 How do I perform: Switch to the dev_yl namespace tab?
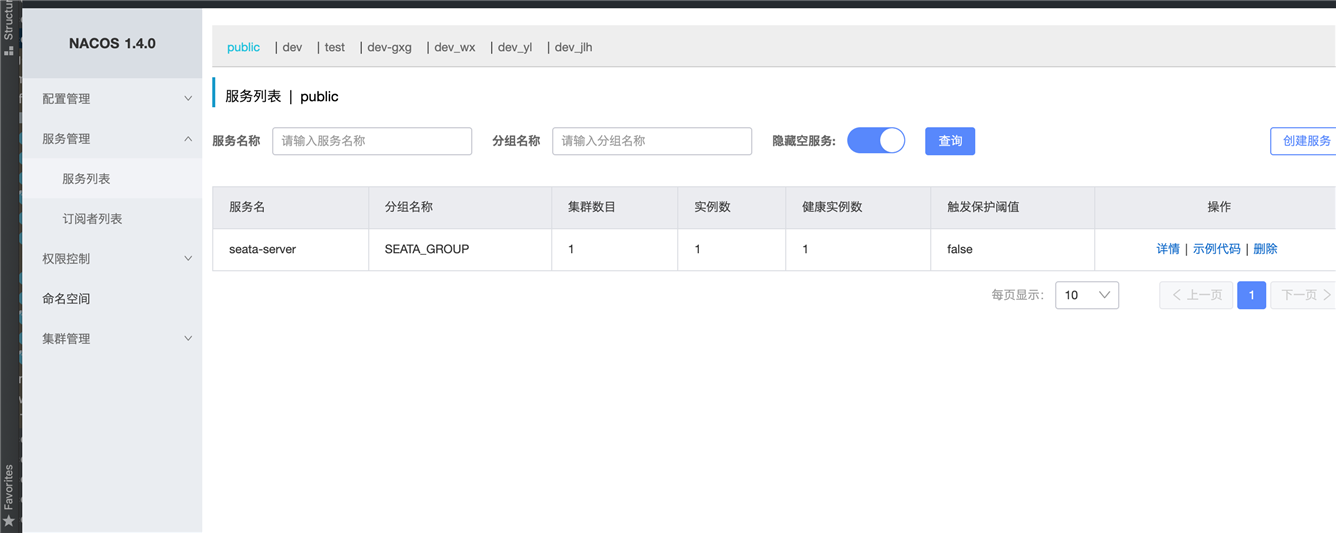(515, 47)
